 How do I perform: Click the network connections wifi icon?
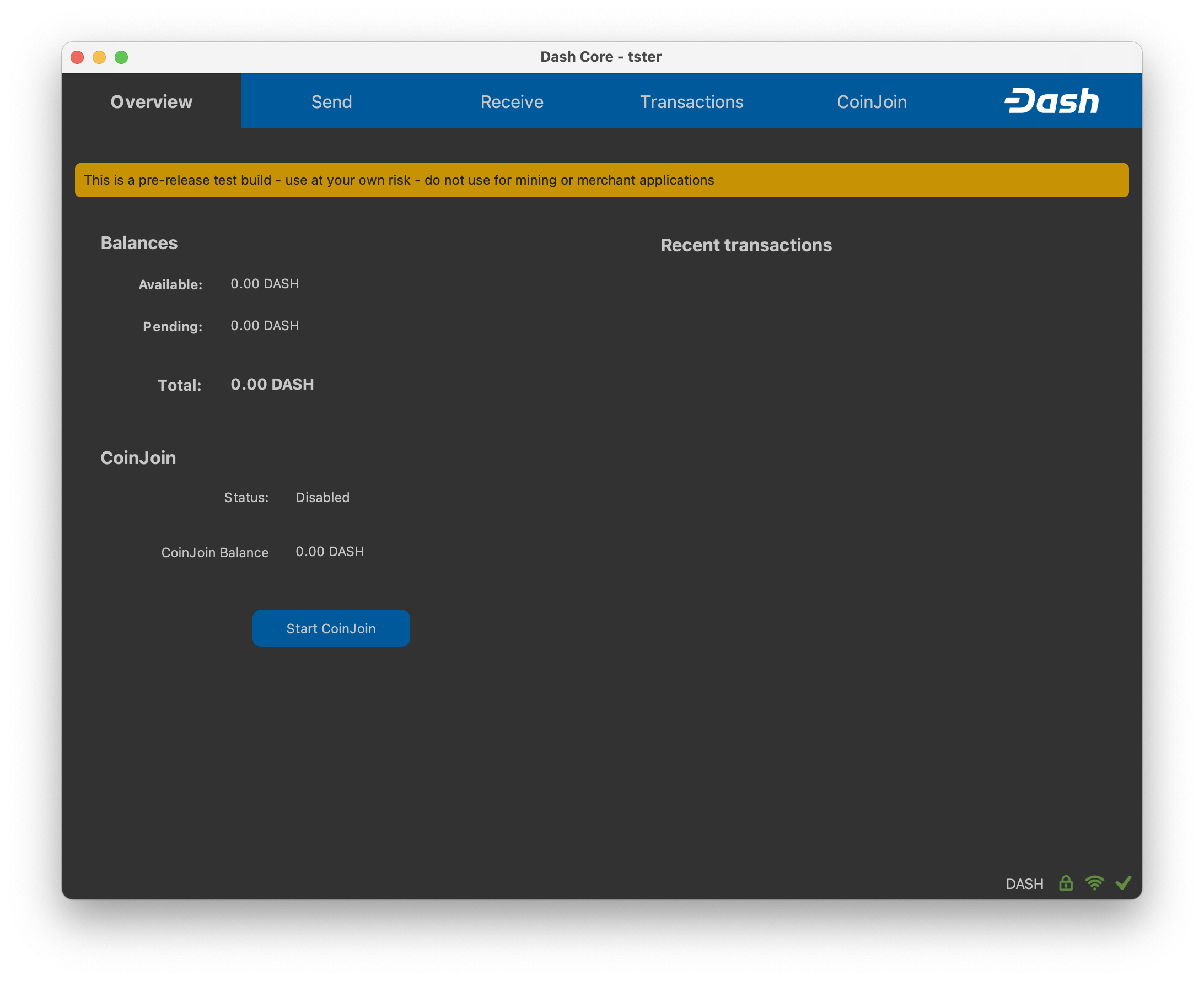click(1094, 883)
